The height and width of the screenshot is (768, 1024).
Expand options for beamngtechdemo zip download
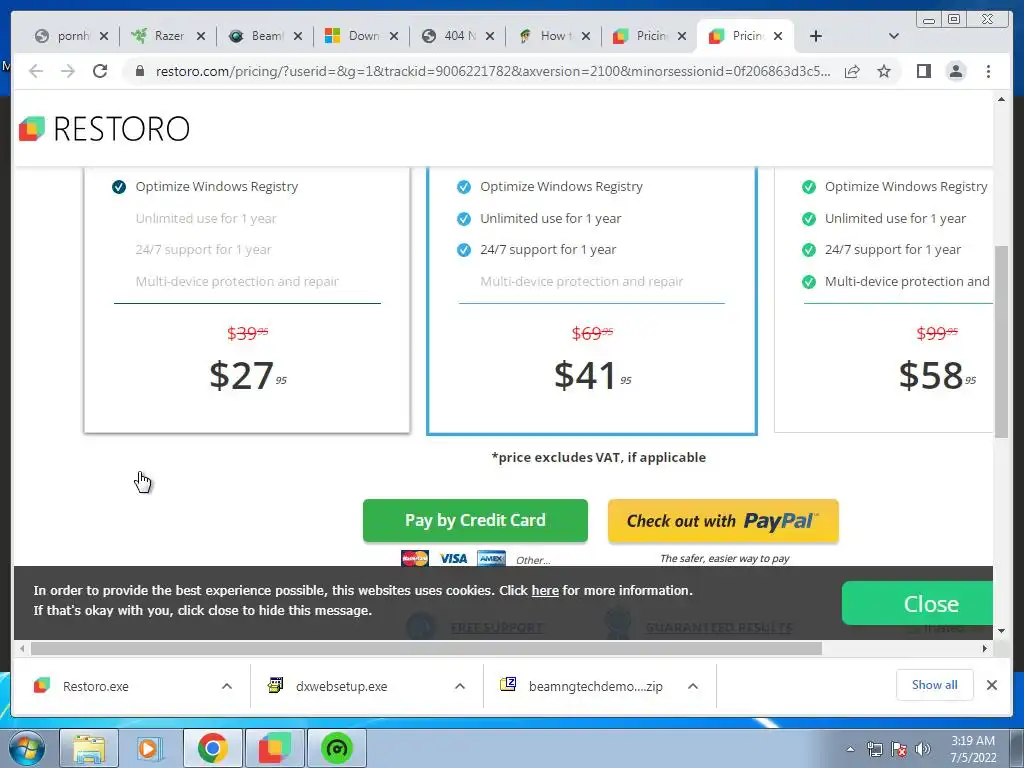point(693,686)
